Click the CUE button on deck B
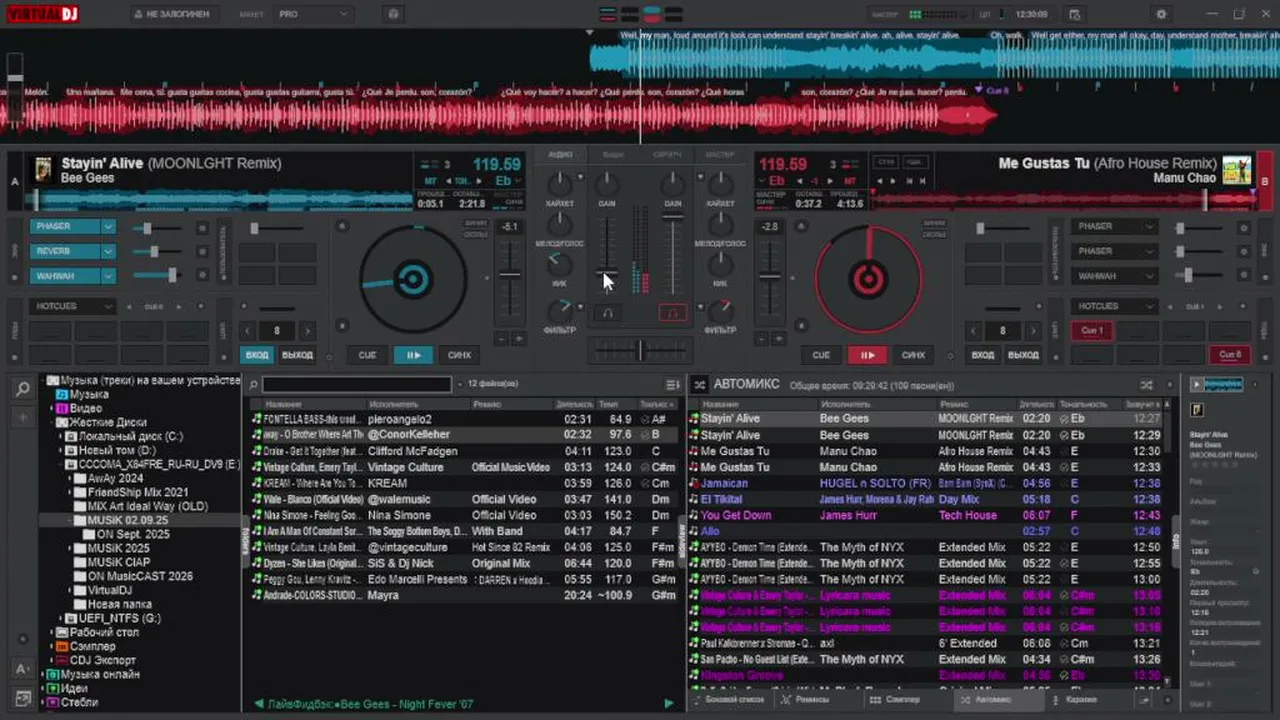Viewport: 1280px width, 720px height. pyautogui.click(x=821, y=354)
